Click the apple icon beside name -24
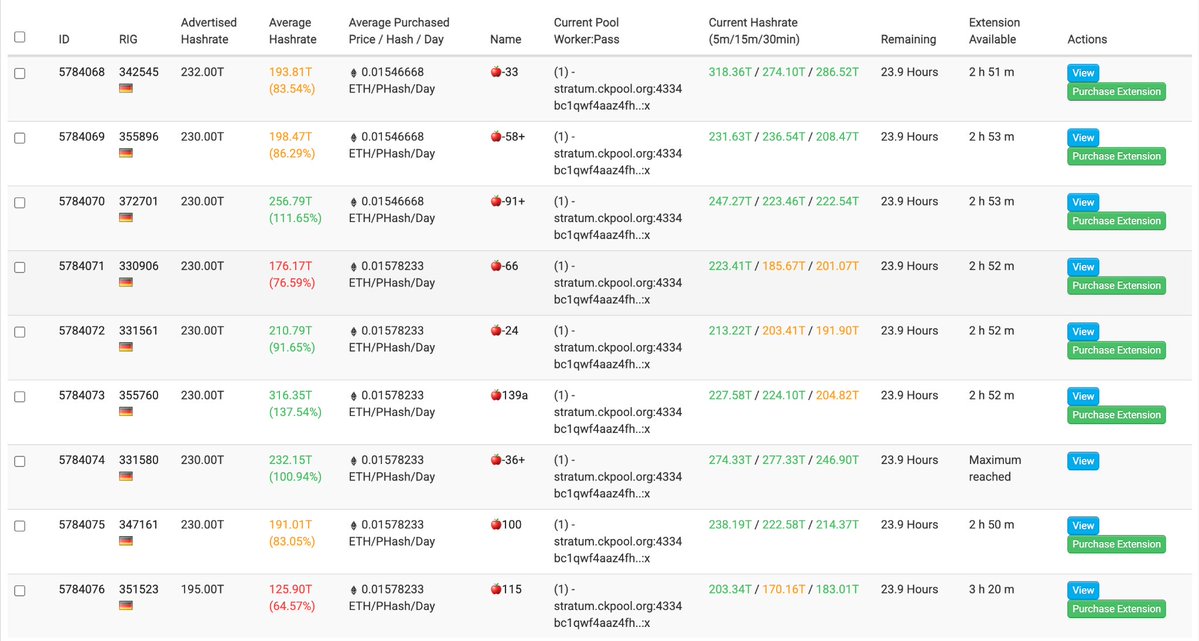Screen dimensions: 1199x641 click(496, 330)
